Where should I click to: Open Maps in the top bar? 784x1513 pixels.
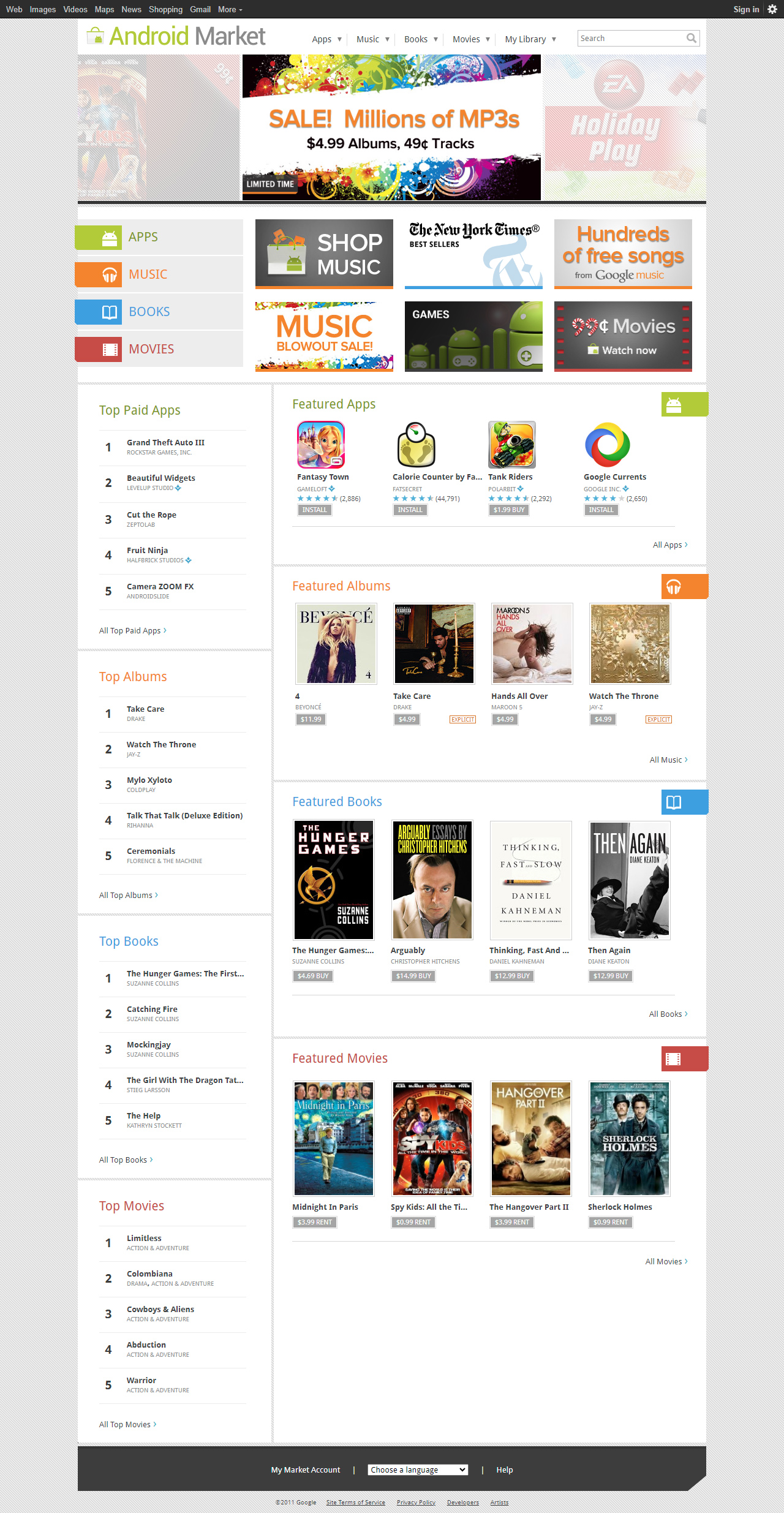click(104, 9)
